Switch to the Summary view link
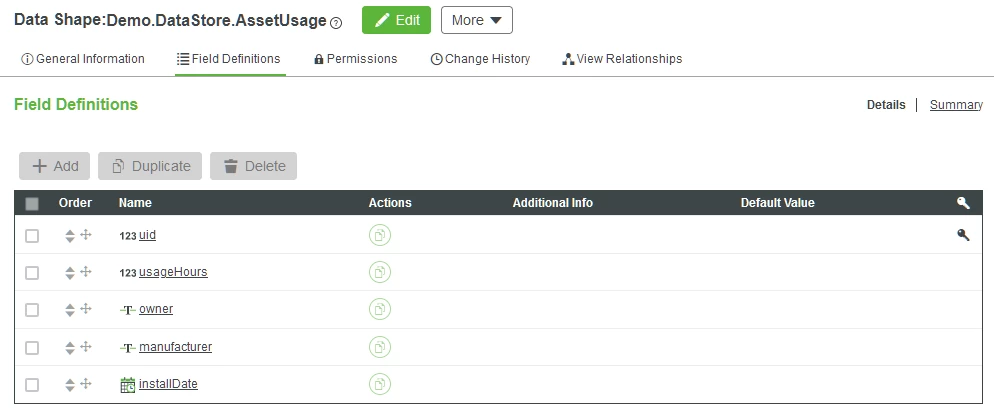 [x=956, y=105]
